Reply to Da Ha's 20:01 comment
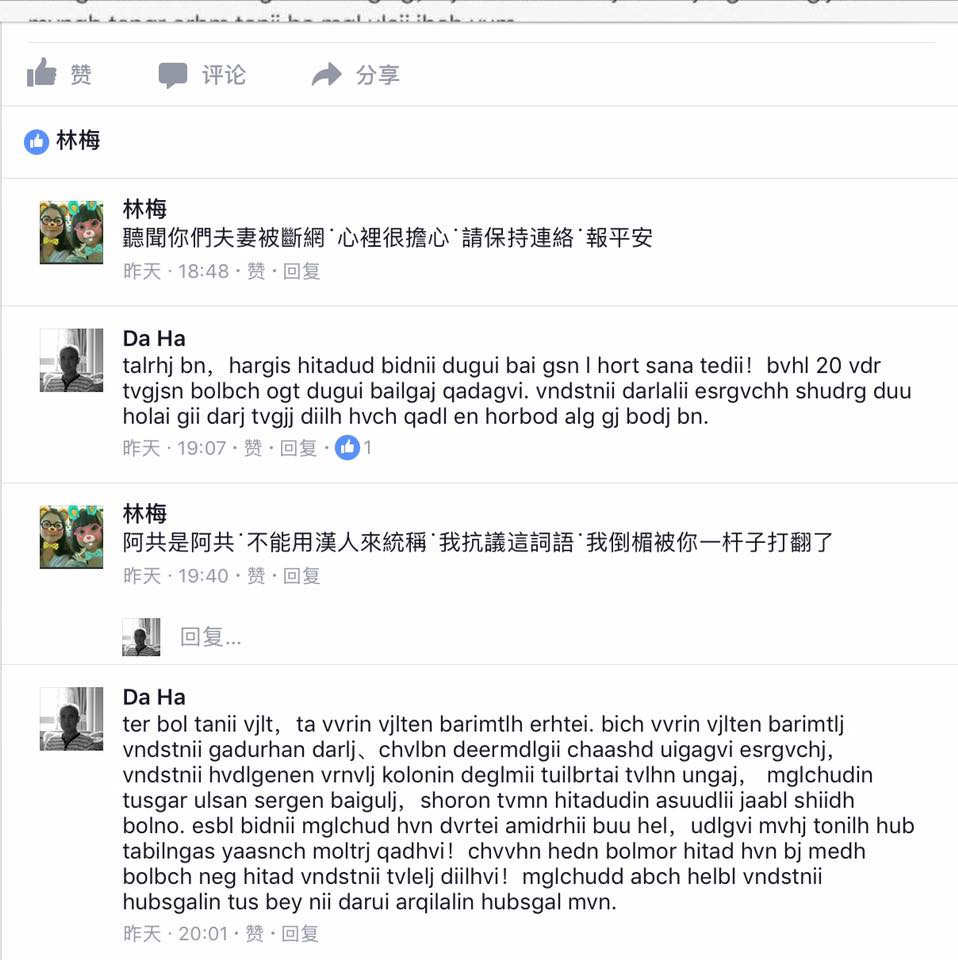Image resolution: width=958 pixels, height=960 pixels. tap(300, 933)
